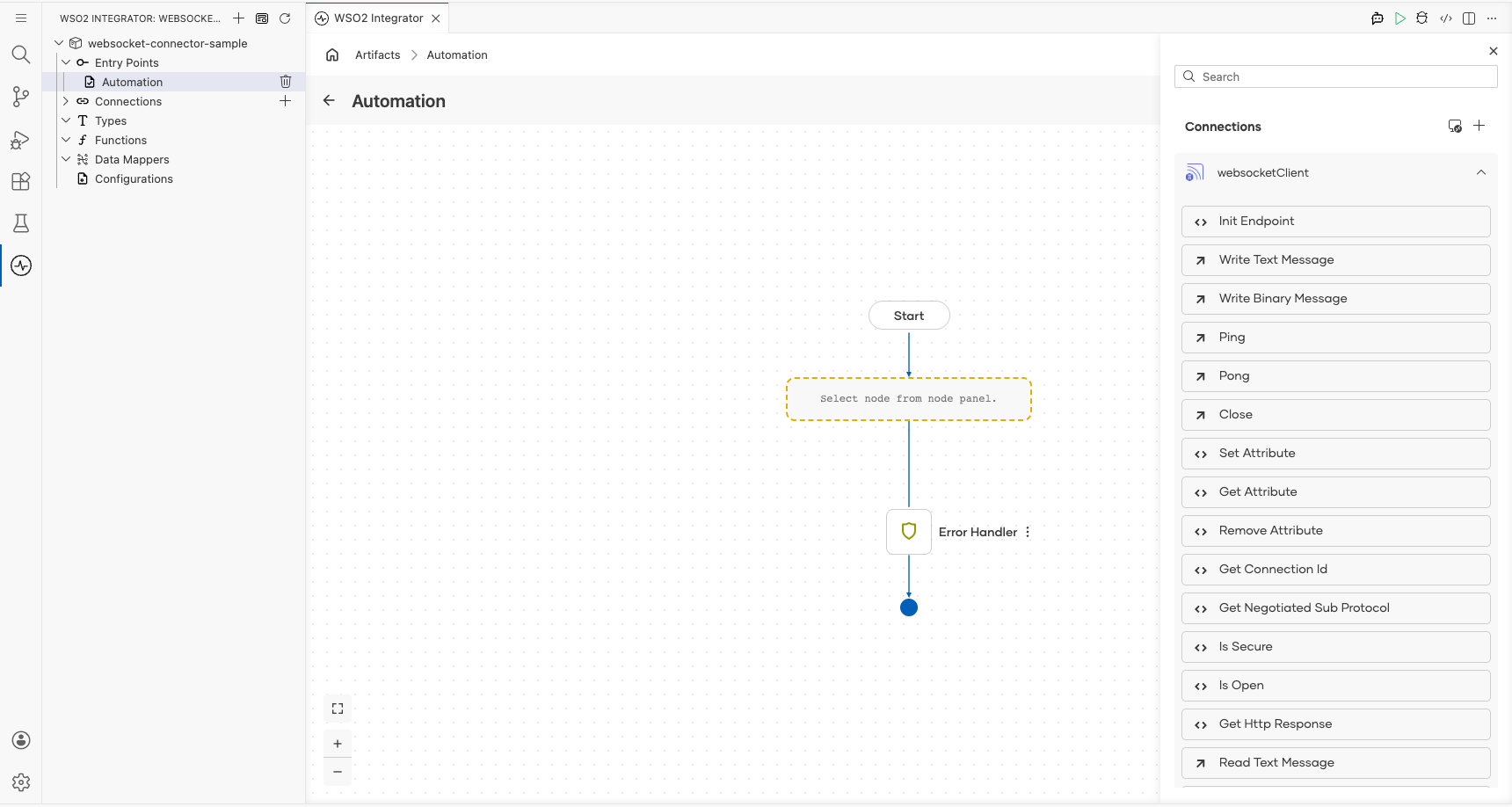The width and height of the screenshot is (1512, 807).
Task: Choose the Init Endpoint action
Action: point(1336,222)
